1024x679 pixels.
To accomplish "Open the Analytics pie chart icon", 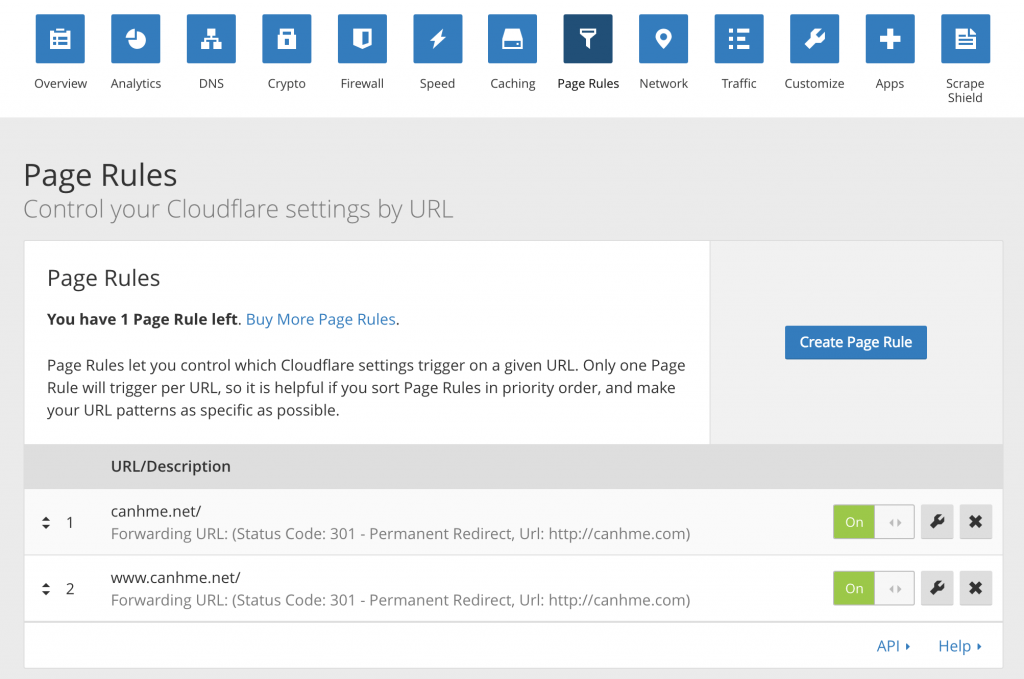I will pos(136,40).
